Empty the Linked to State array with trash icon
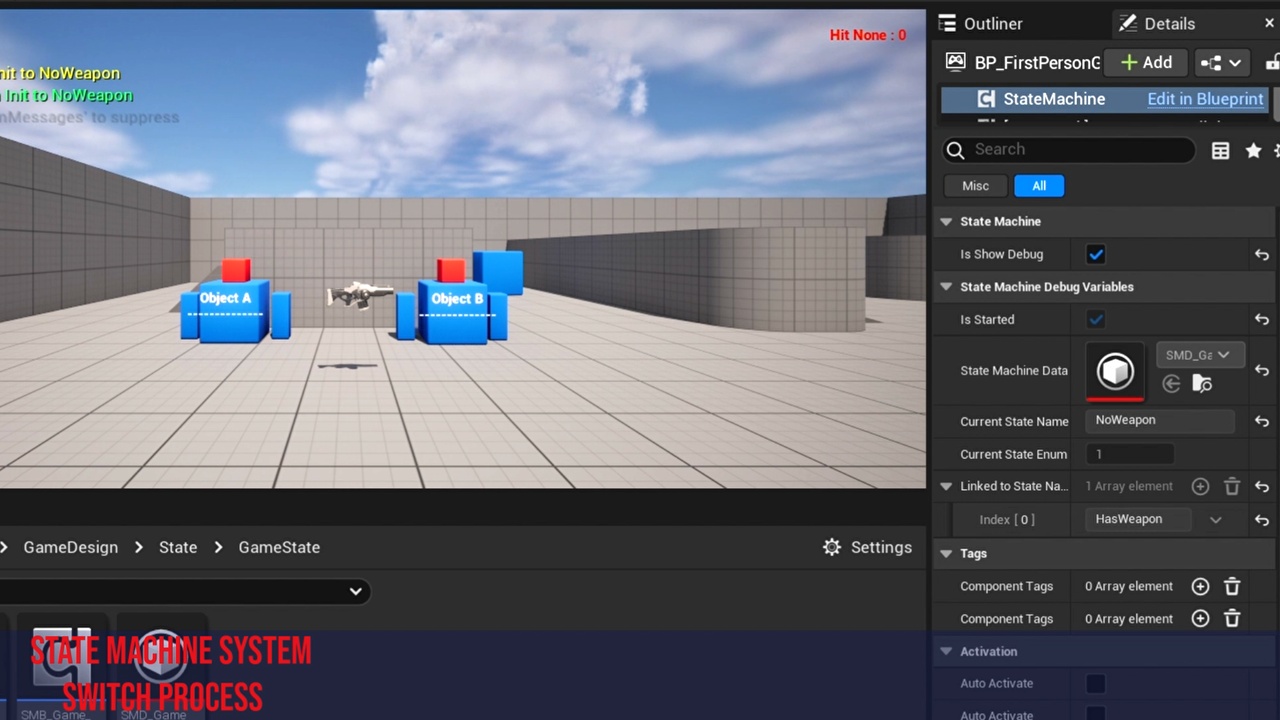1280x720 pixels. 1232,487
